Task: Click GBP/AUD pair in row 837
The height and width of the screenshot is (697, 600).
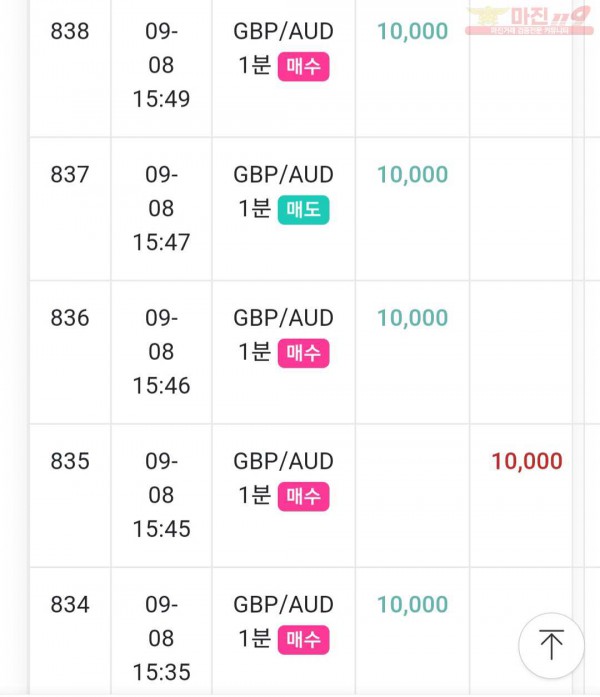Action: click(x=284, y=175)
